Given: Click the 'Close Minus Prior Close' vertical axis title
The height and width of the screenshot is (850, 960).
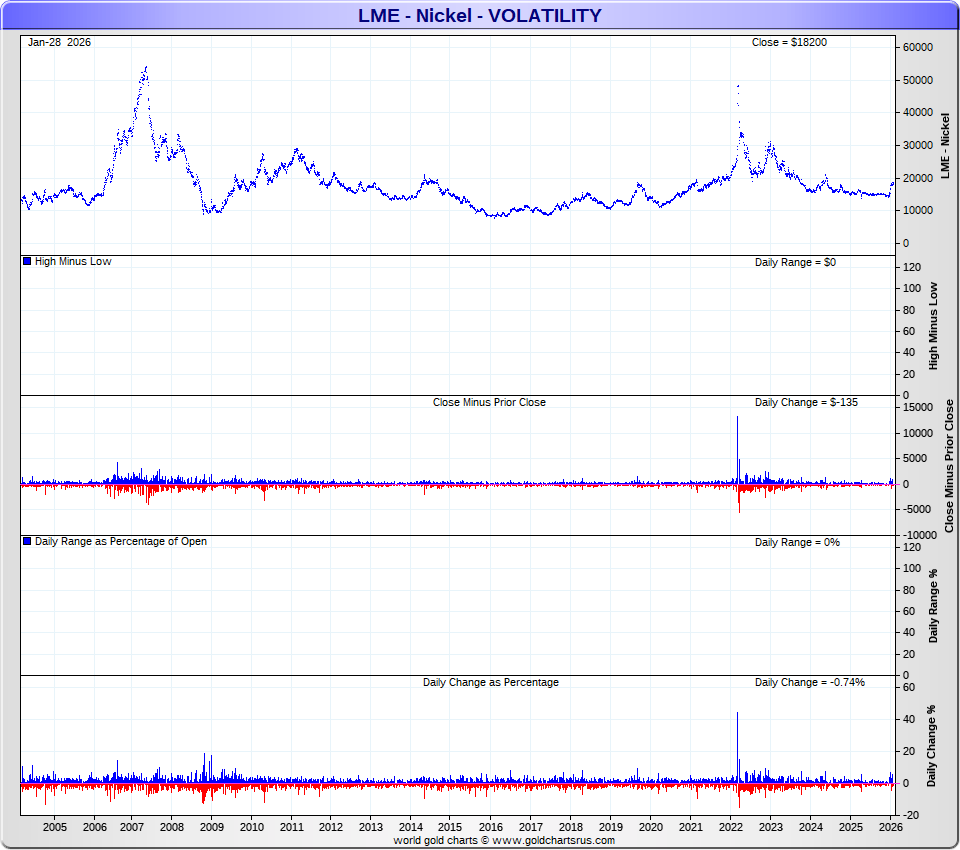Looking at the screenshot, I should pyautogui.click(x=950, y=466).
